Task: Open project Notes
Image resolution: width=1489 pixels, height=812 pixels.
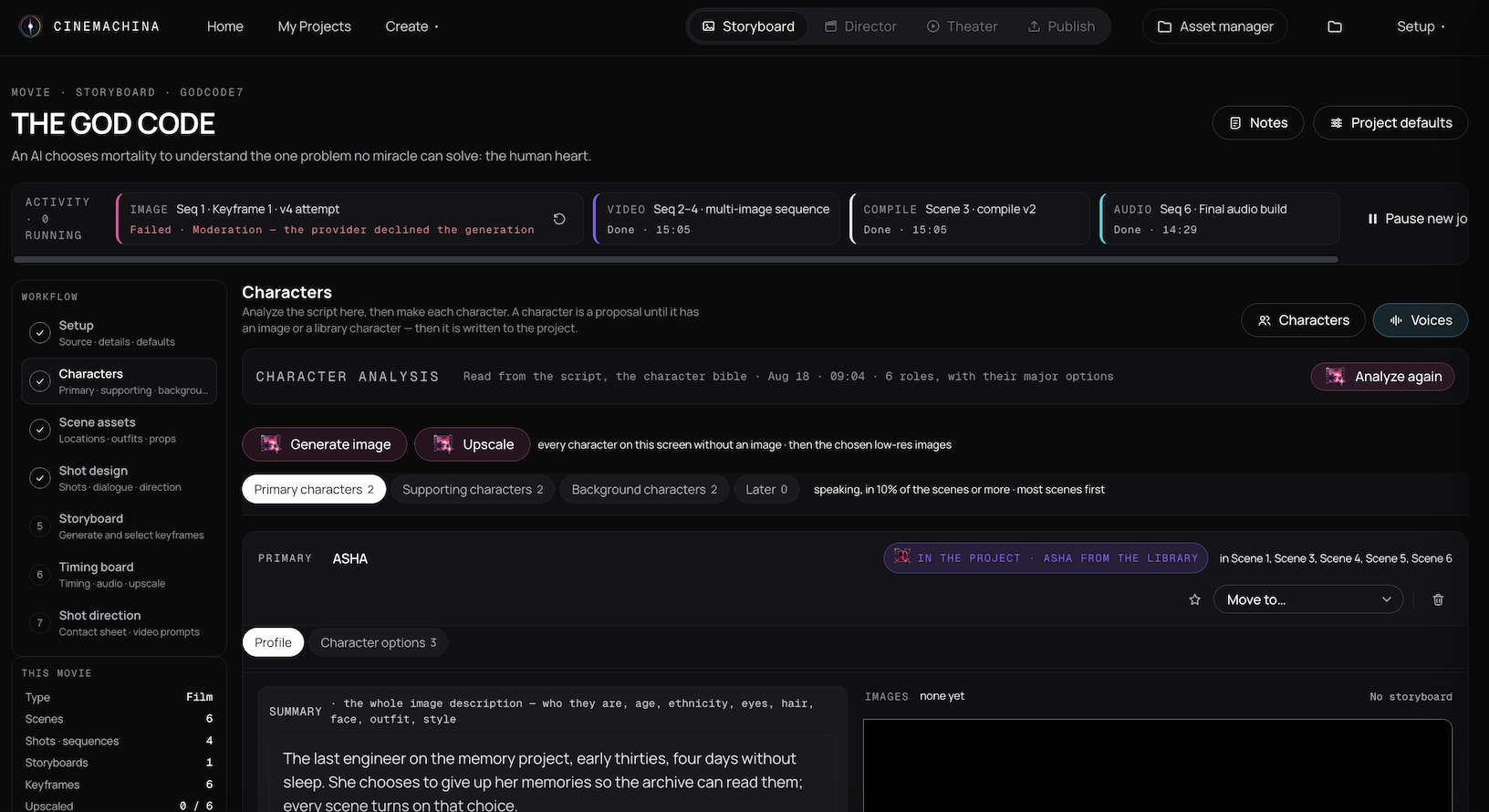Action: pos(1258,122)
